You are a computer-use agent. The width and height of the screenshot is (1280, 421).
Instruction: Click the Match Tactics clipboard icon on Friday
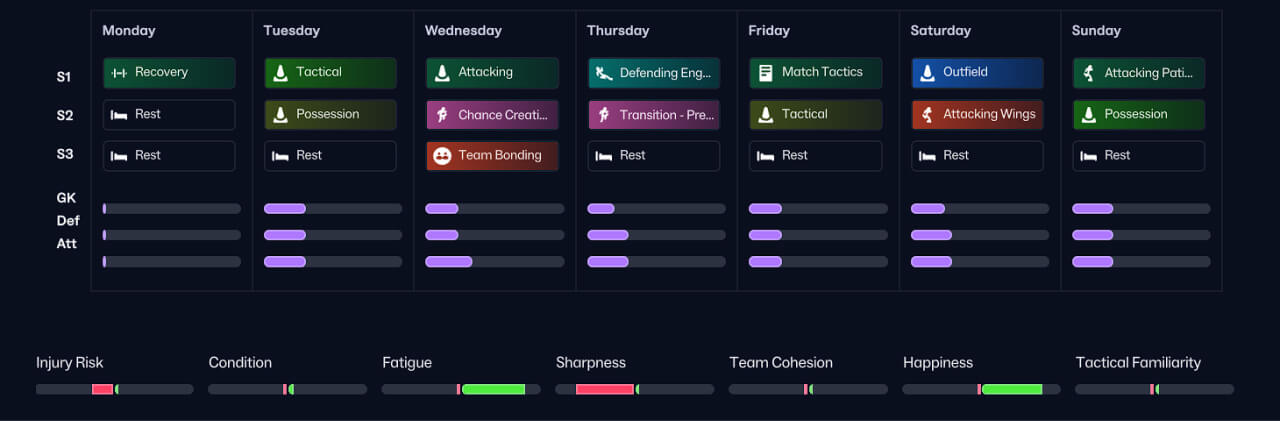click(x=766, y=73)
